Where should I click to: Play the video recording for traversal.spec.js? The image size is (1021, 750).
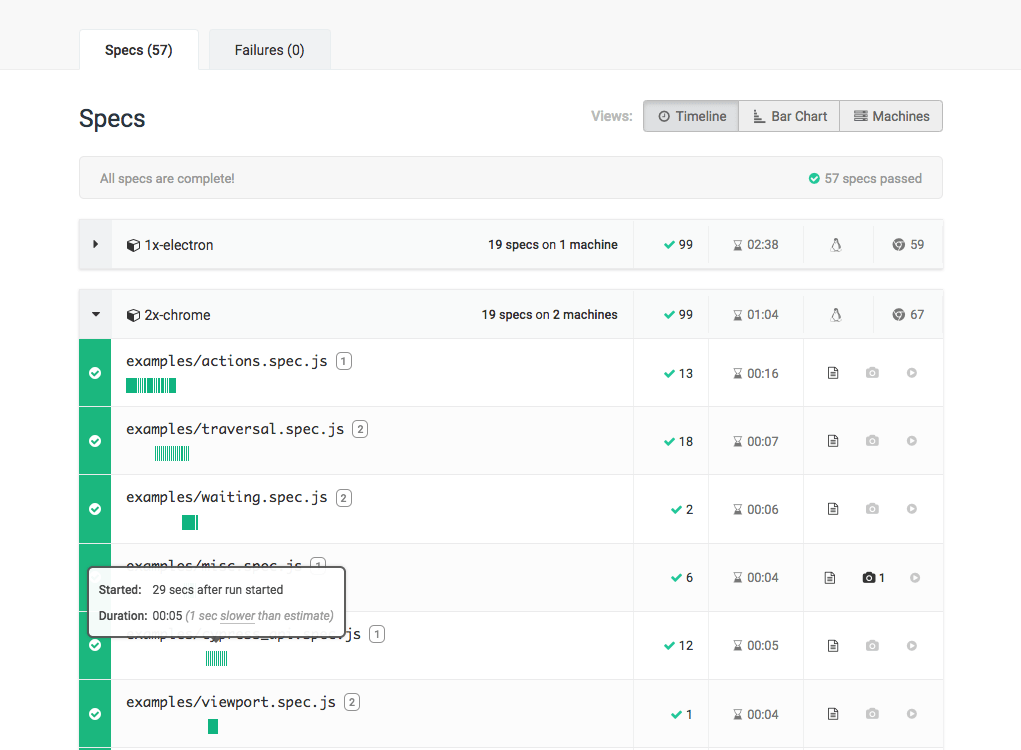point(911,440)
